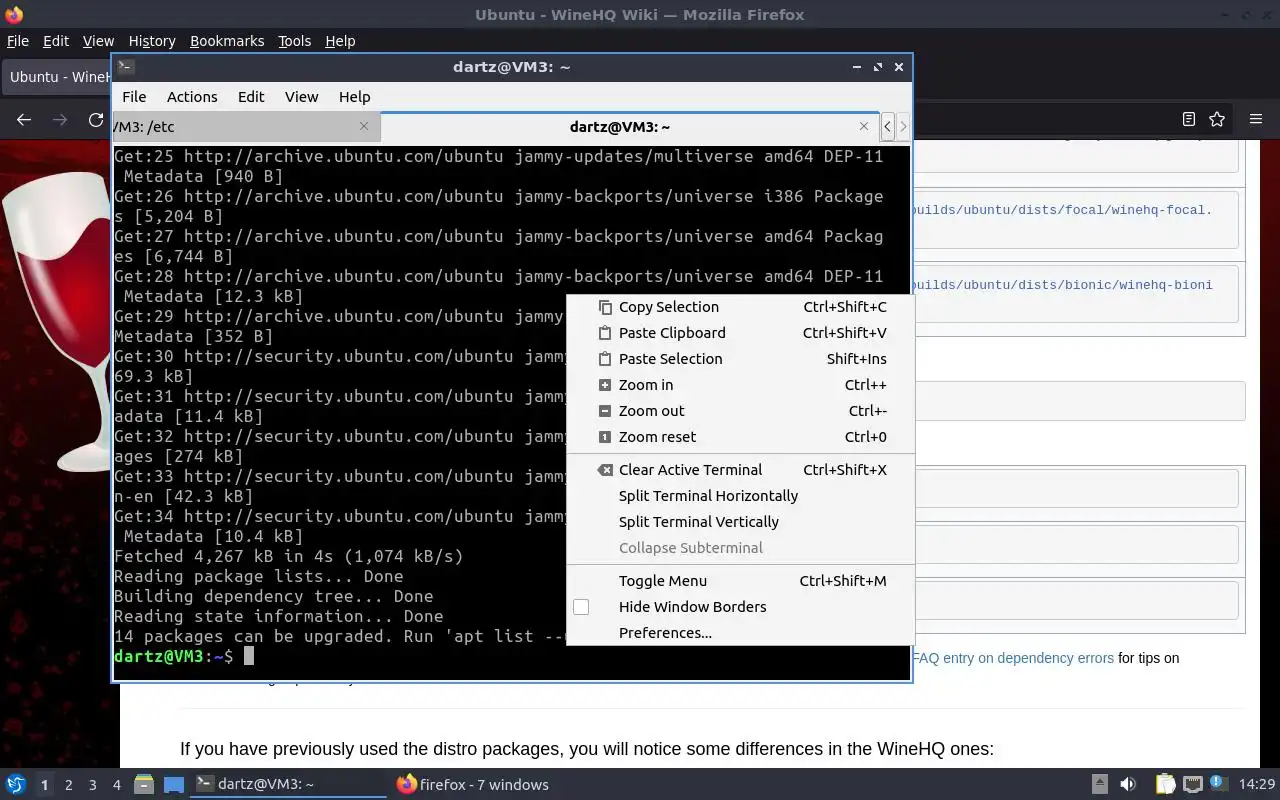Click the left tab arrow in the terminal
This screenshot has width=1280, height=800.
pyautogui.click(x=887, y=126)
